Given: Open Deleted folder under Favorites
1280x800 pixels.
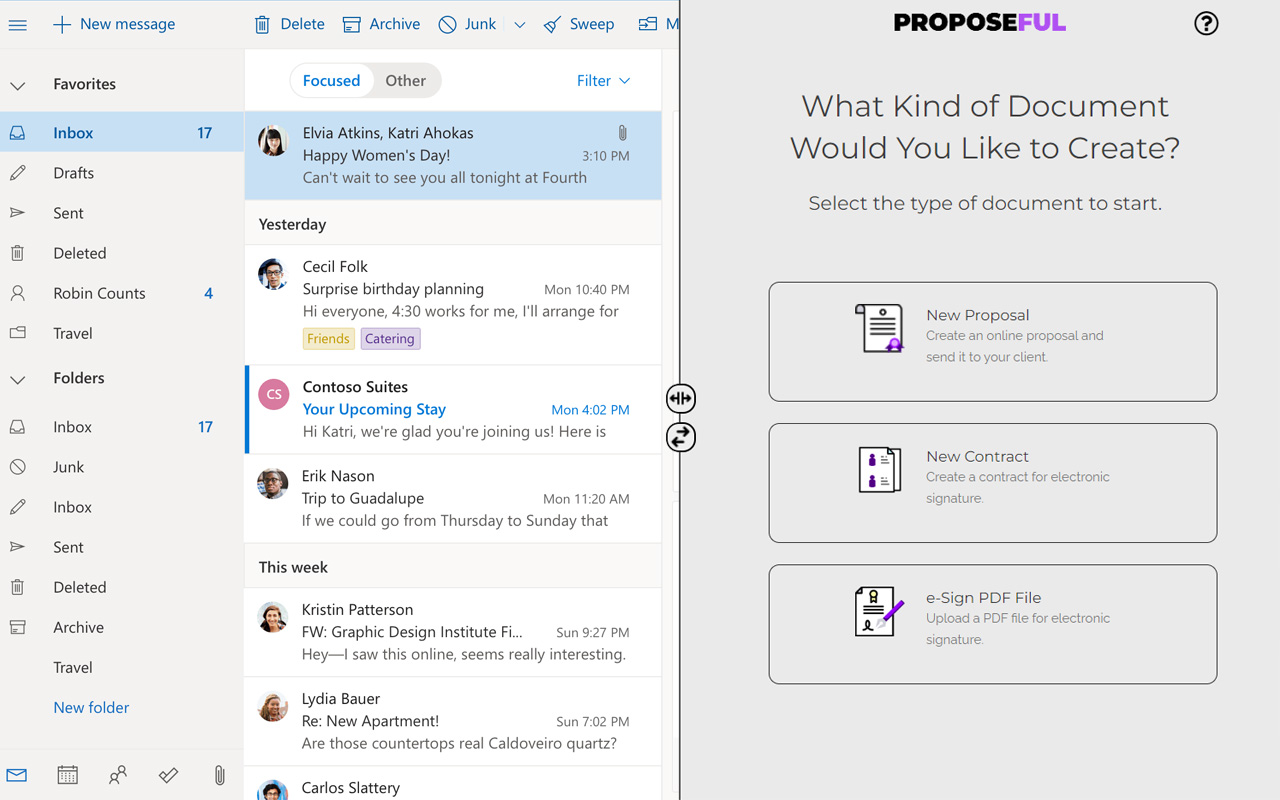Looking at the screenshot, I should click(x=122, y=253).
